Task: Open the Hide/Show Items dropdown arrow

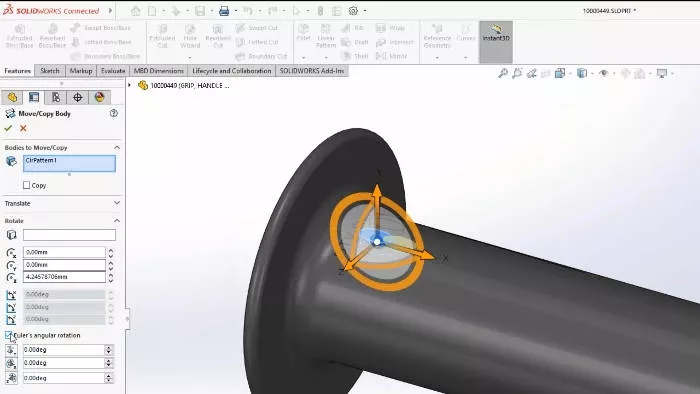Action: 614,73
